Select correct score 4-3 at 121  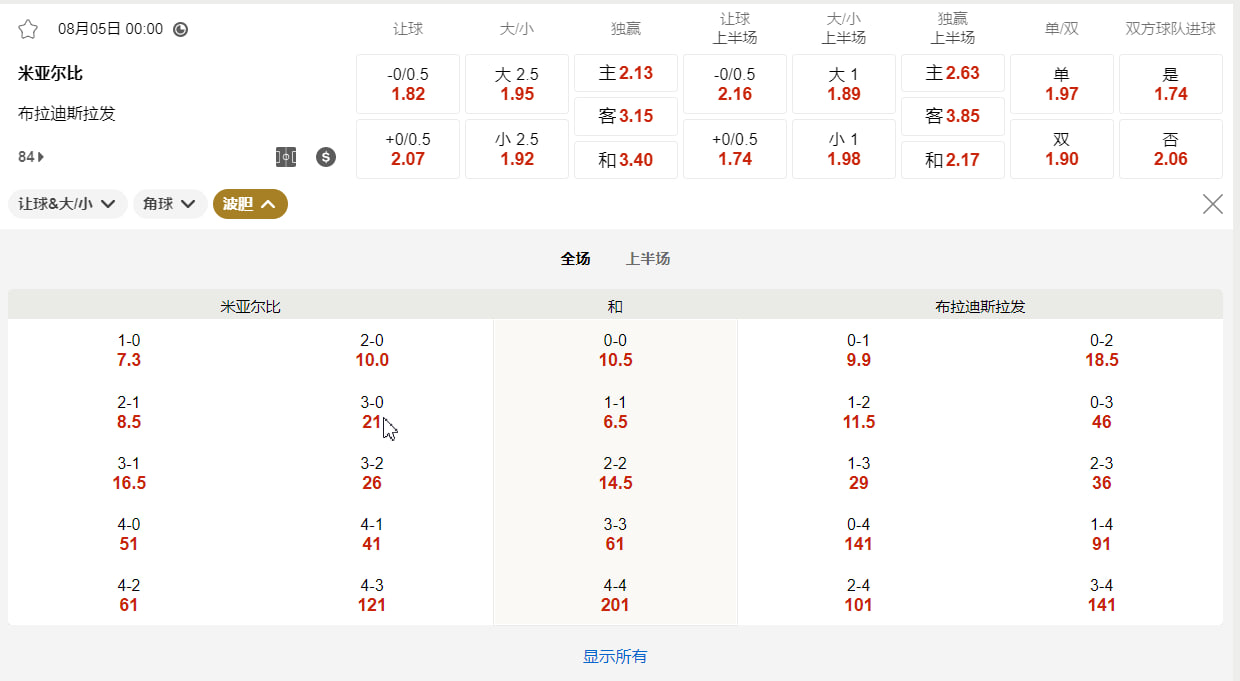click(x=372, y=595)
